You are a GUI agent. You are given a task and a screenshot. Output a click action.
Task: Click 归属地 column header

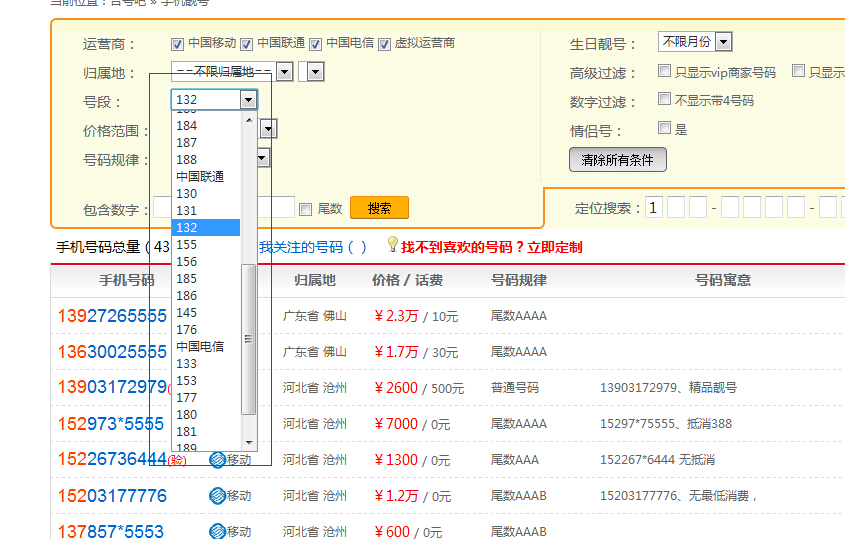click(x=315, y=280)
